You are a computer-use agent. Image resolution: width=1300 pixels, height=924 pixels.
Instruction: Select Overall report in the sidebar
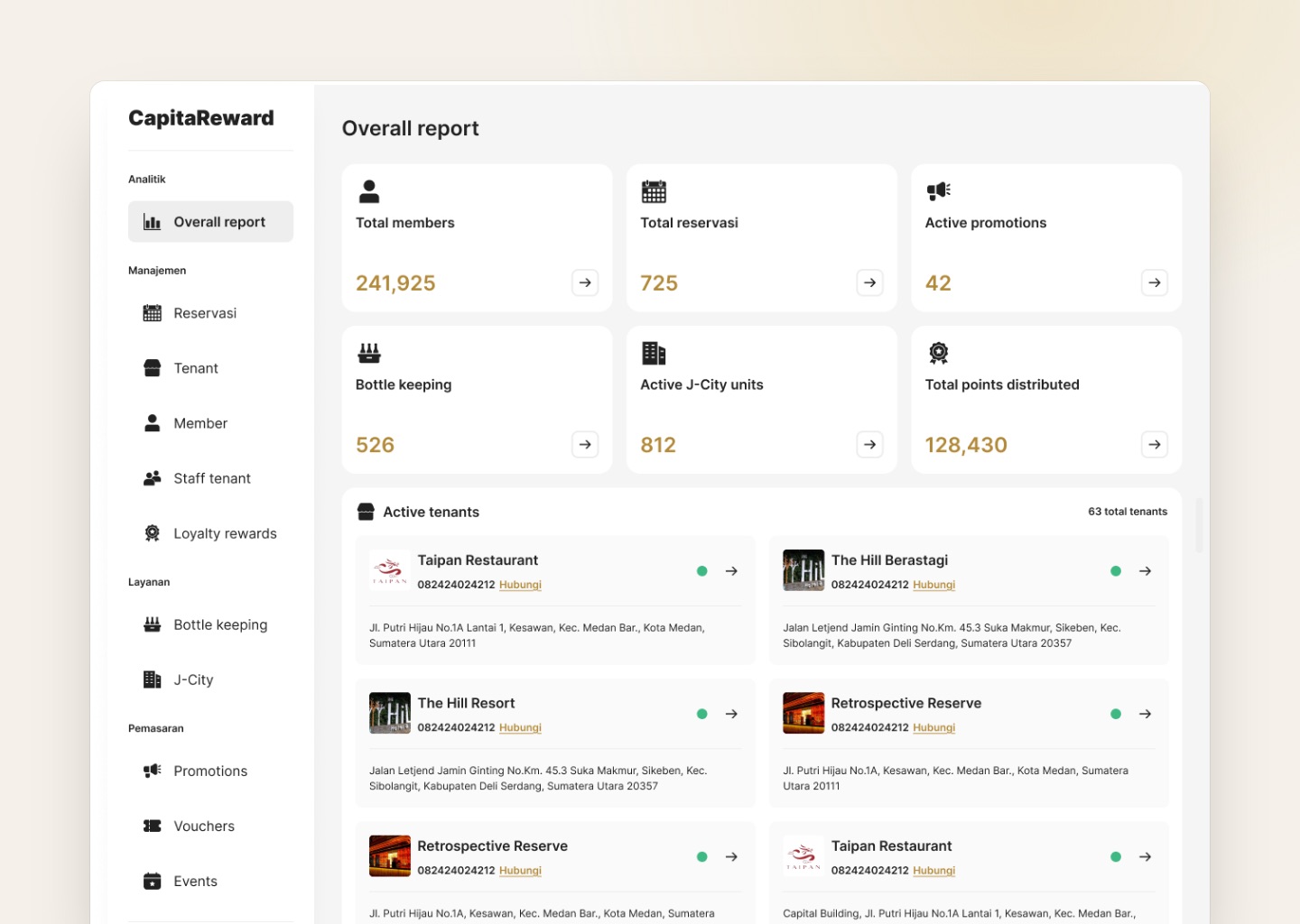tap(210, 222)
